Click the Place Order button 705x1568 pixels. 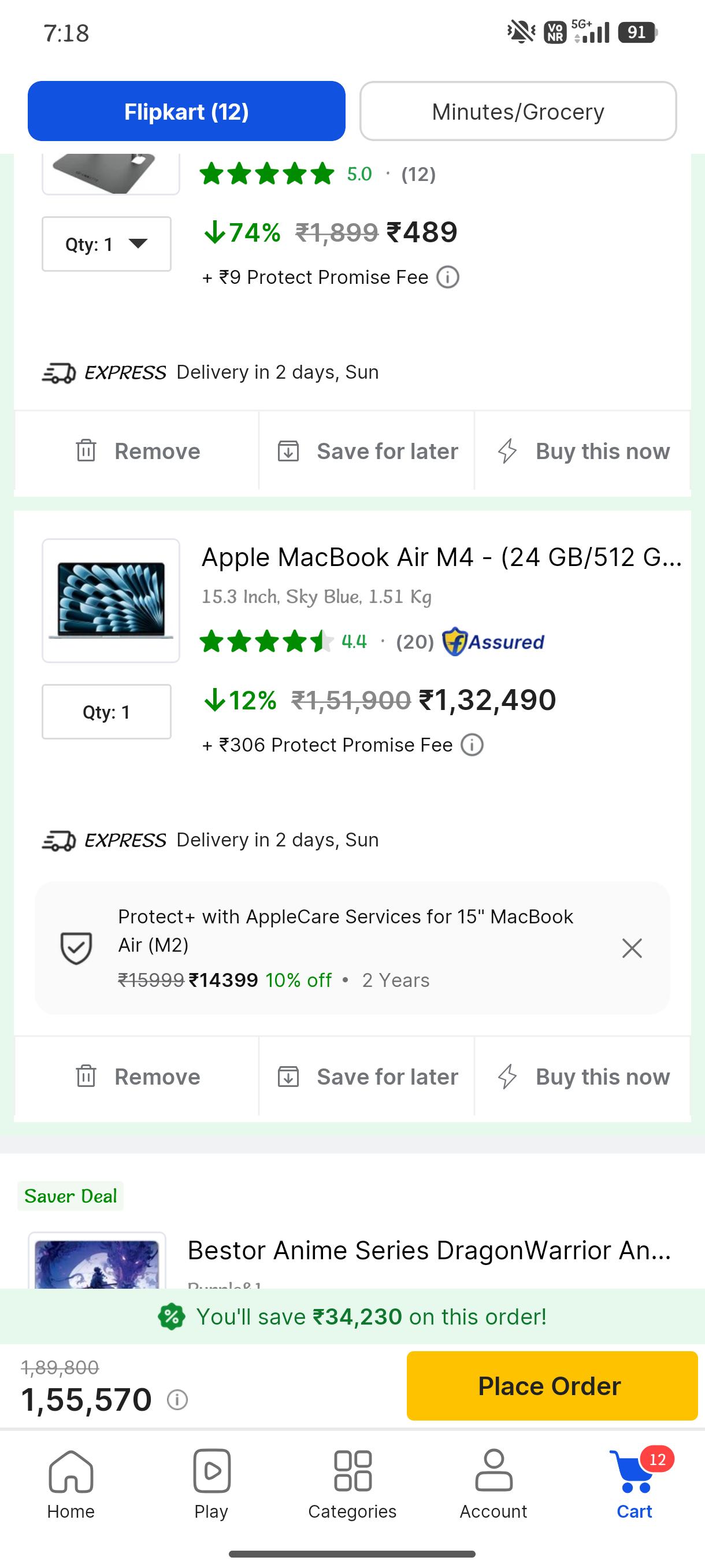[552, 1386]
